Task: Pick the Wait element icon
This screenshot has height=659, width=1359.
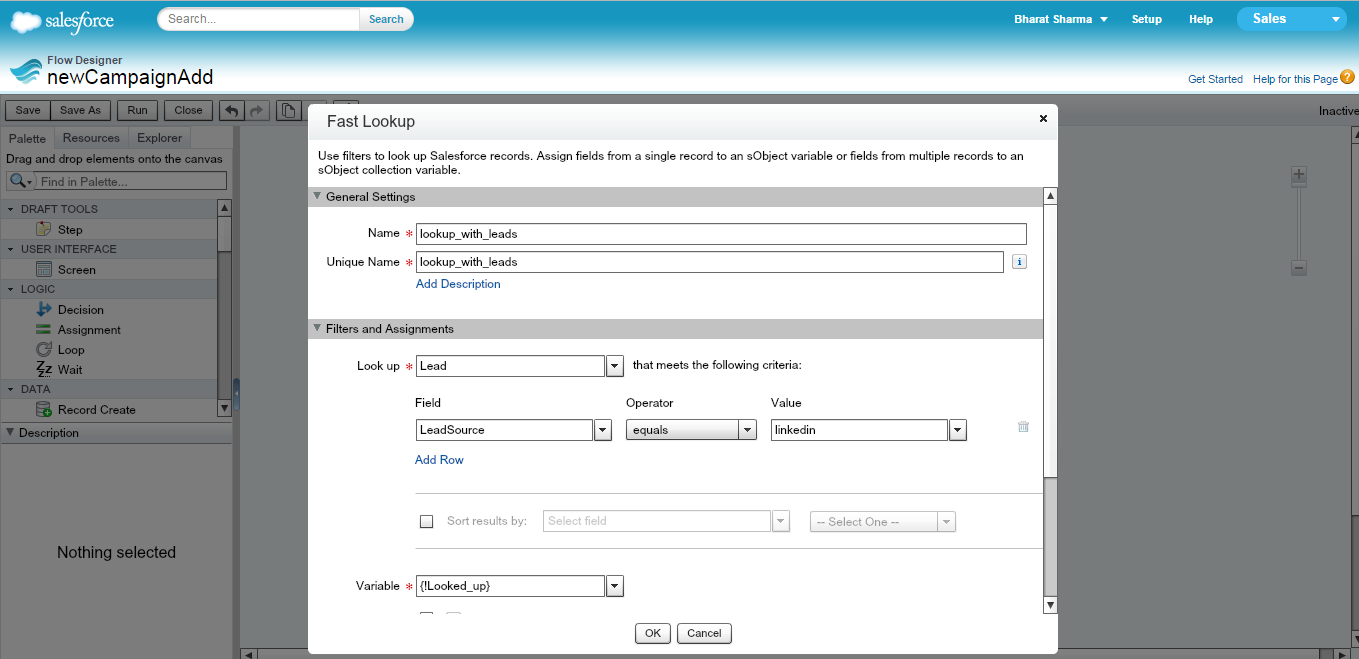Action: click(44, 369)
